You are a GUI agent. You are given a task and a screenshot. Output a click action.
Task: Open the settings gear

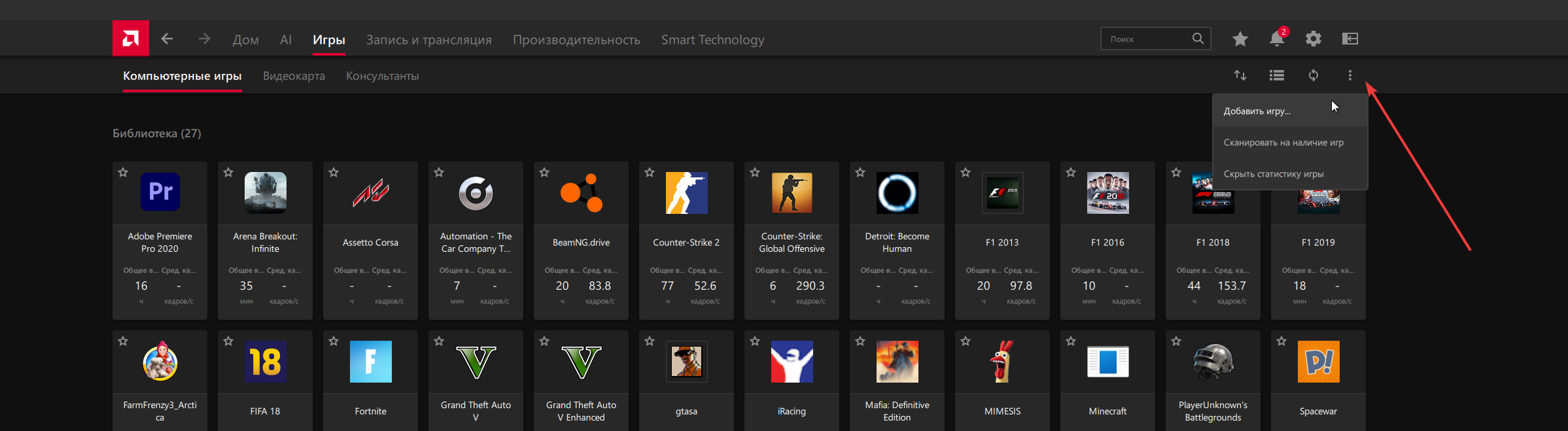pyautogui.click(x=1313, y=39)
